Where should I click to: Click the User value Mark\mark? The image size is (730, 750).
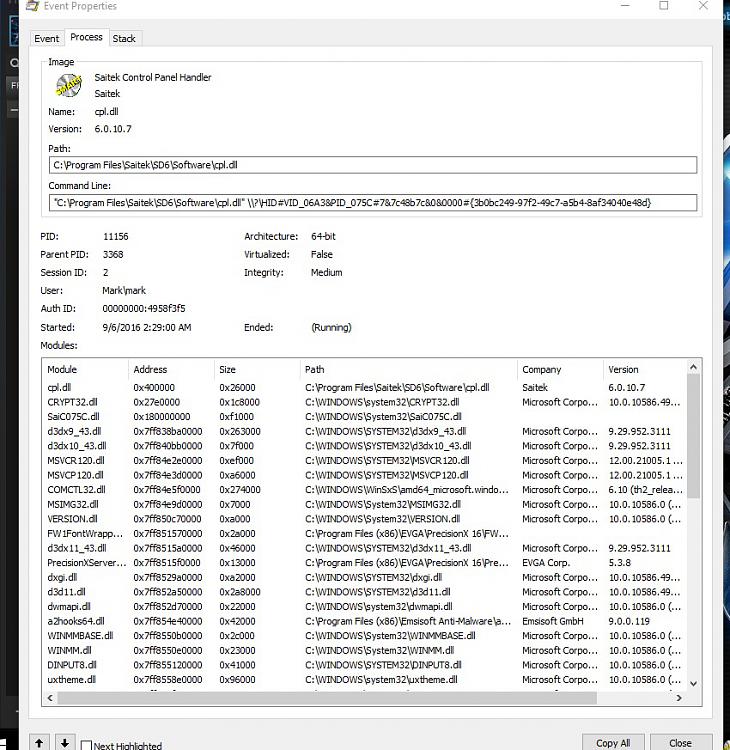[124, 290]
